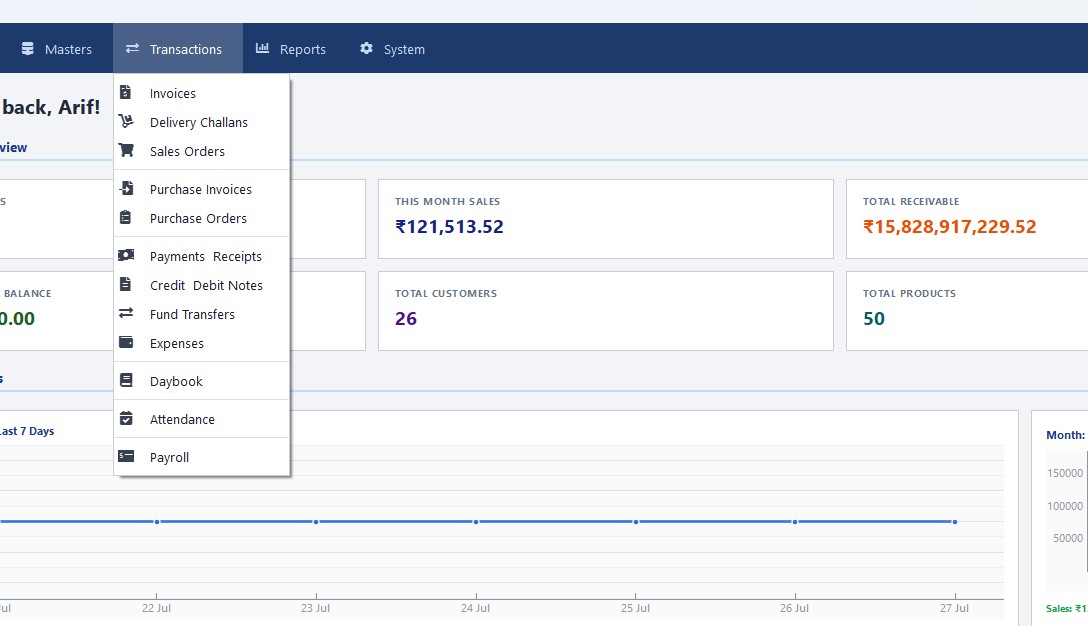Click the 25 Jul axis label
This screenshot has width=1088, height=626.
pos(635,608)
